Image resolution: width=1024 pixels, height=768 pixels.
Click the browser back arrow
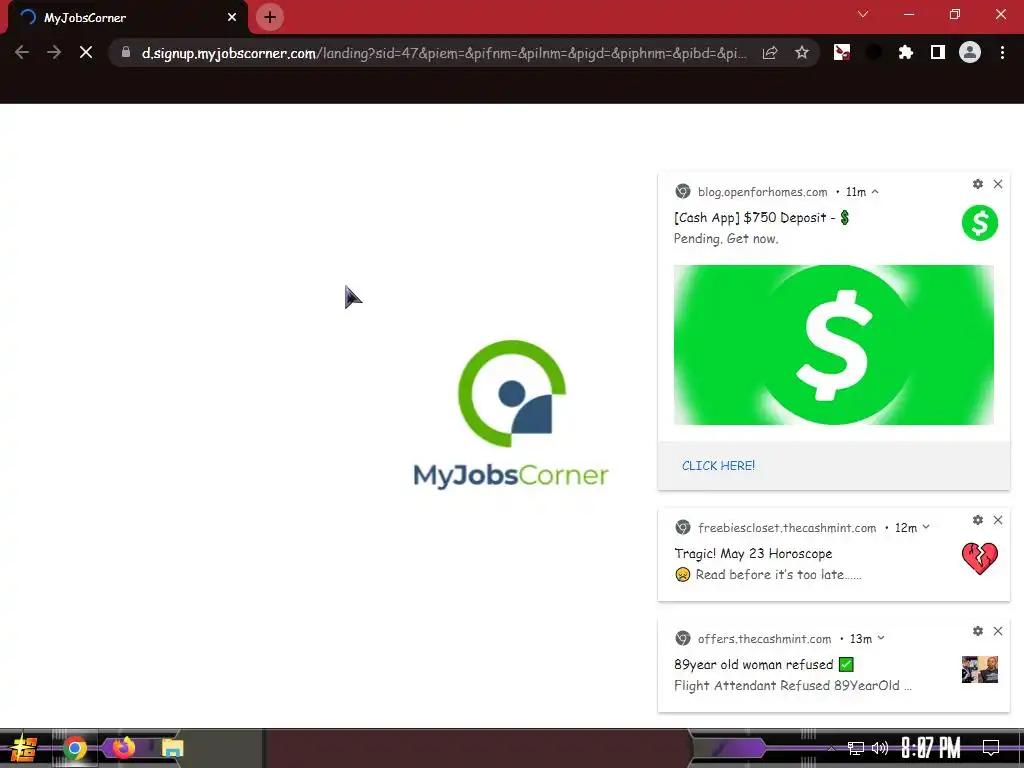[x=22, y=52]
